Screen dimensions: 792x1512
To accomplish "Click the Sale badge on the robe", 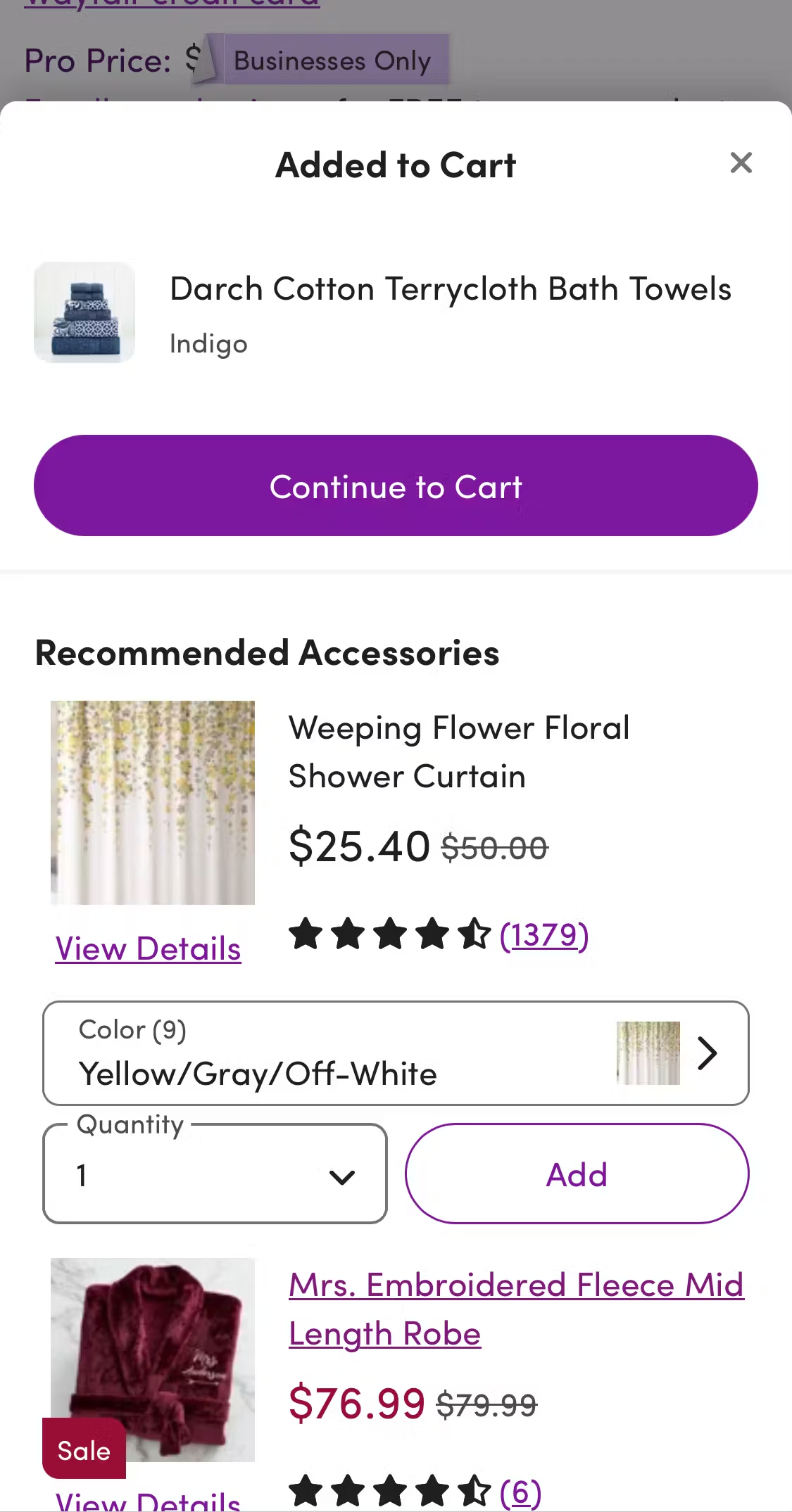I will point(84,1451).
